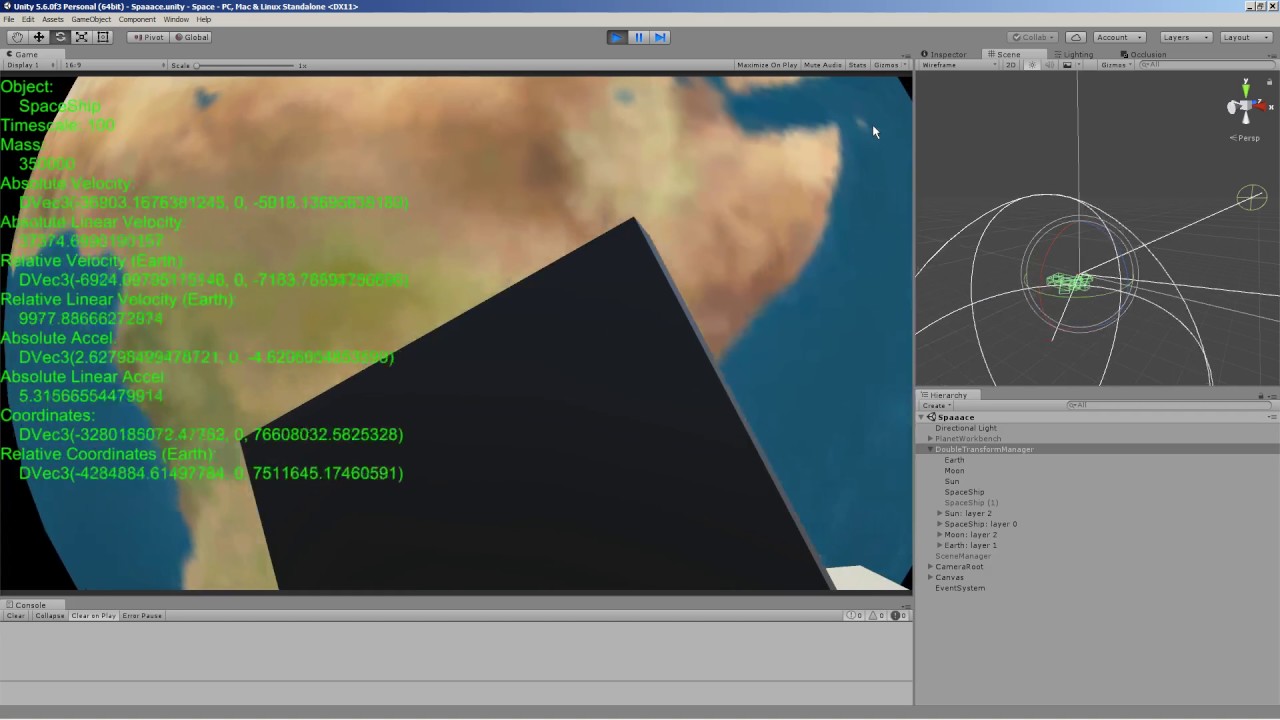Toggle the Stats overlay
Screen dimensions: 1280x720
point(858,65)
